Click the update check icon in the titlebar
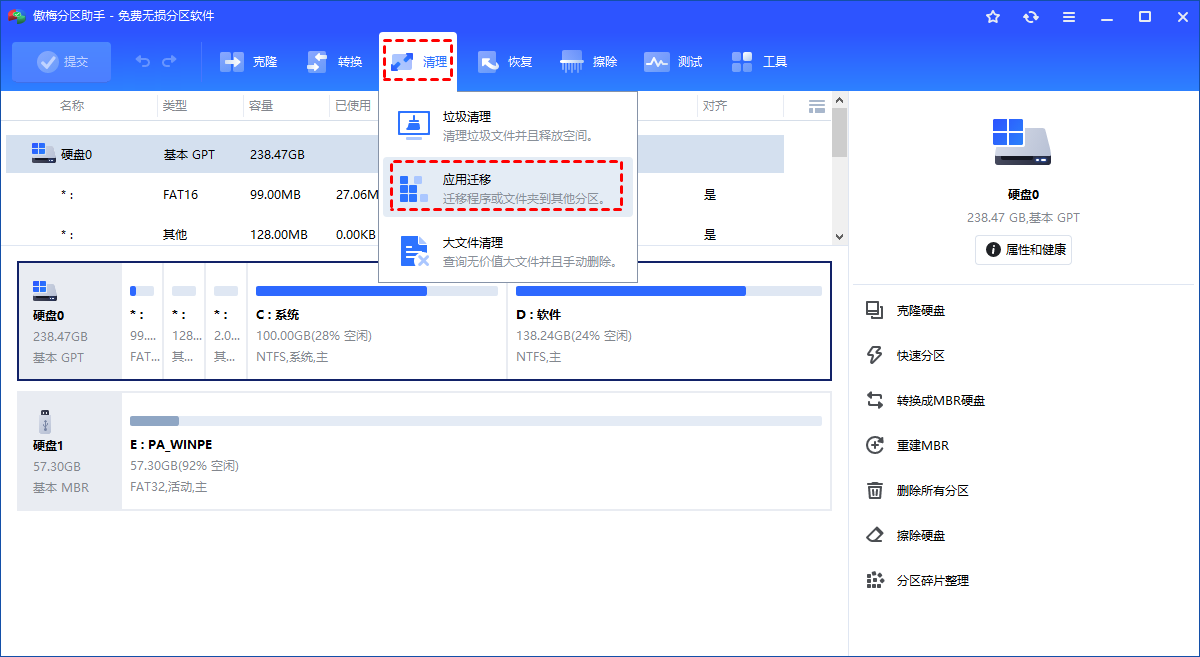1200x657 pixels. (x=1030, y=16)
